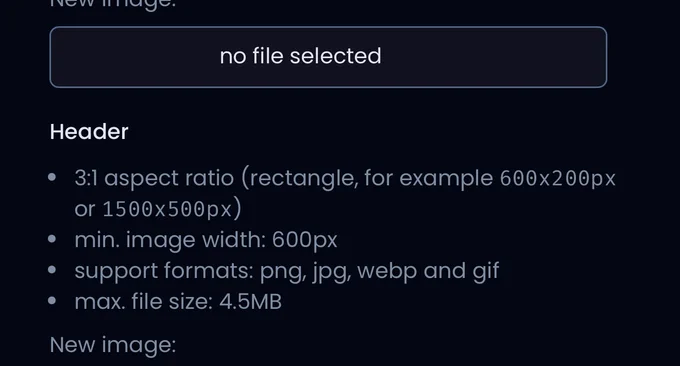Click the word "rectangle" in the first bullet

(304, 179)
